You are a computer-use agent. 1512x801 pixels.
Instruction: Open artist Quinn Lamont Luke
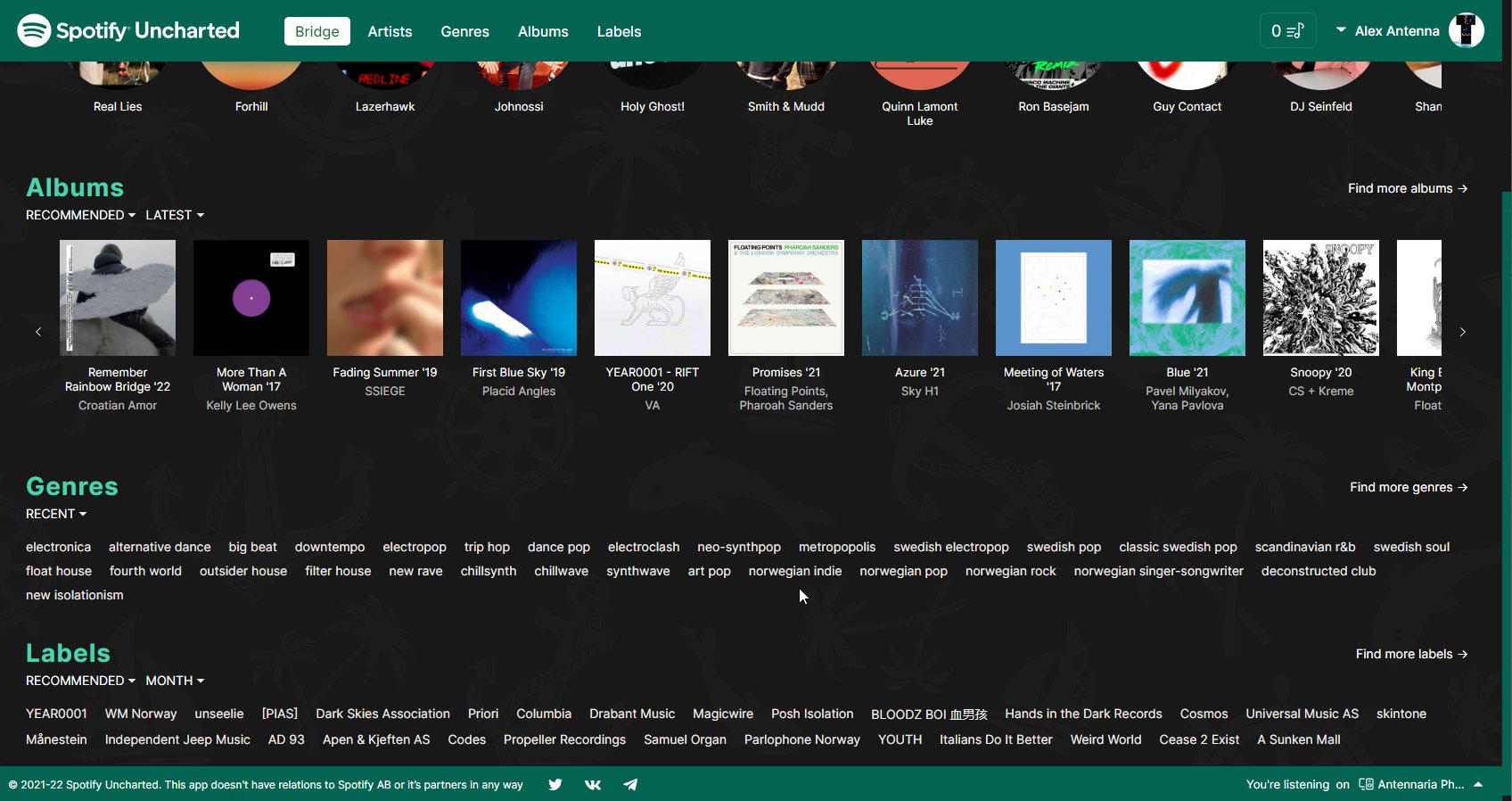[920, 113]
